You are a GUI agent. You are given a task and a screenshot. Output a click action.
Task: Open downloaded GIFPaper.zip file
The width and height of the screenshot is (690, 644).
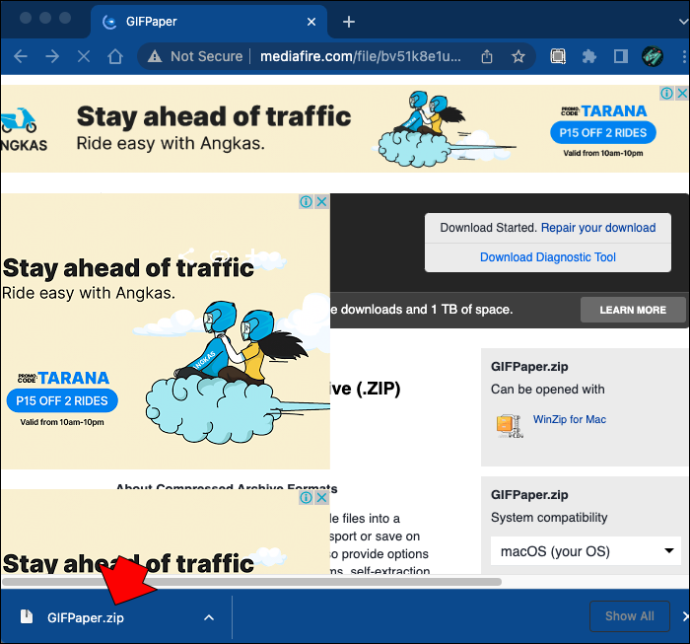pos(85,618)
